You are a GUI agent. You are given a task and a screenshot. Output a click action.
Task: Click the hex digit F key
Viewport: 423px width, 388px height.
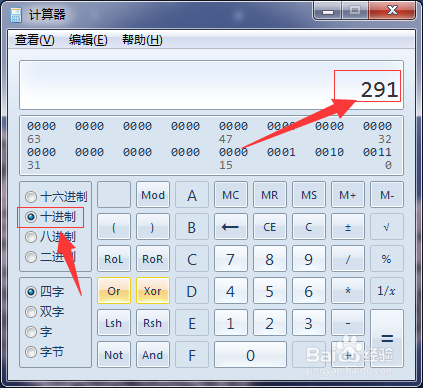[192, 355]
